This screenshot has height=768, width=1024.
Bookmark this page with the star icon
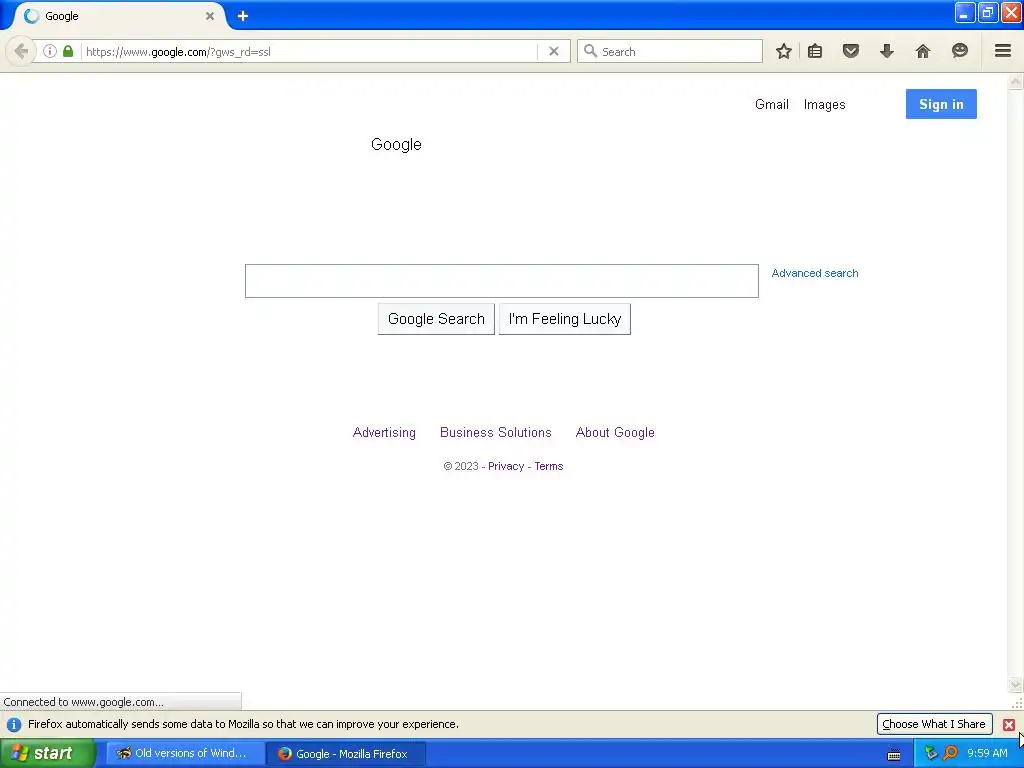(x=784, y=51)
